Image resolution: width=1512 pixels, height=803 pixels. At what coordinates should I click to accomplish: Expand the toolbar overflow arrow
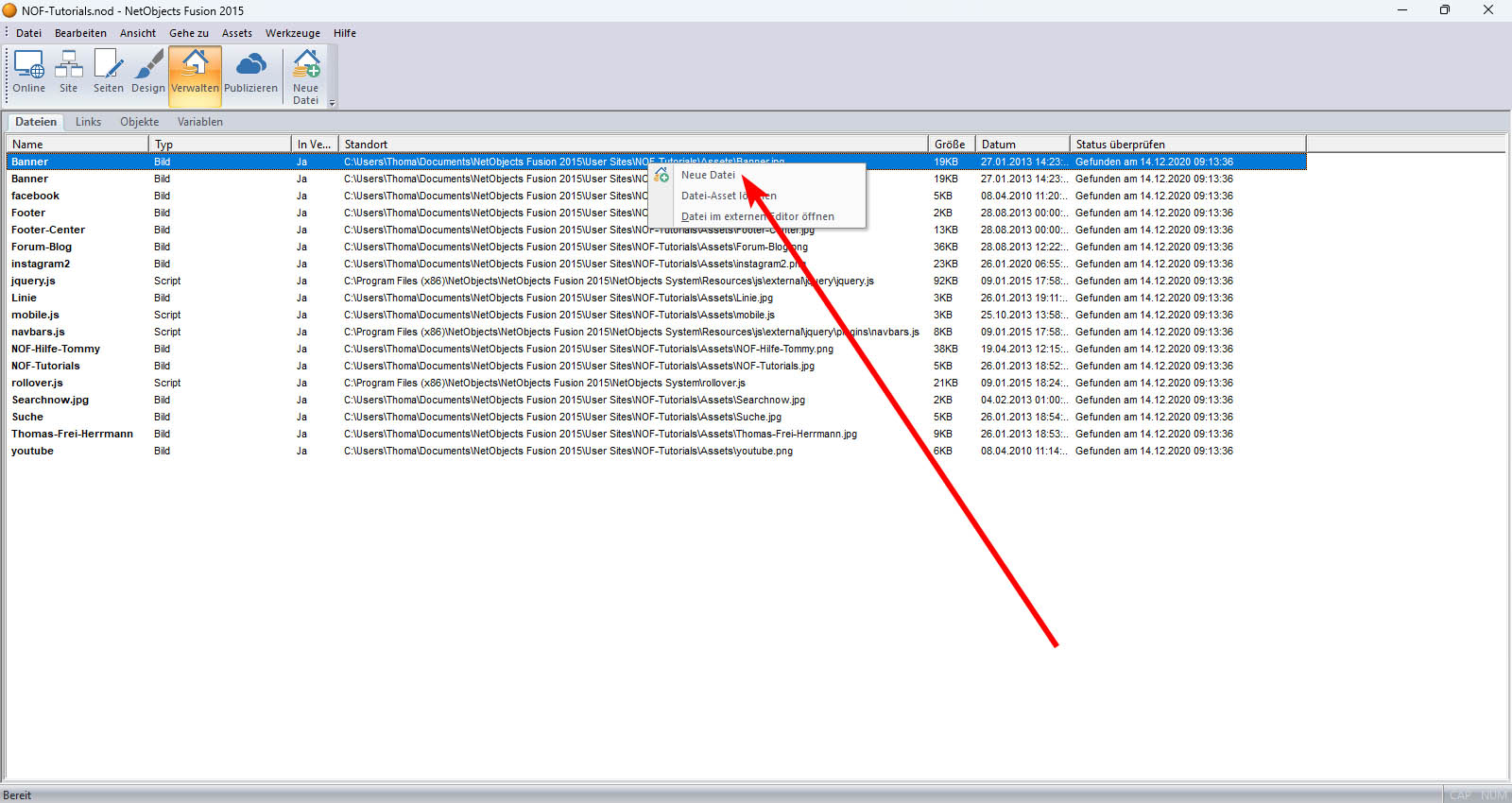click(x=332, y=102)
